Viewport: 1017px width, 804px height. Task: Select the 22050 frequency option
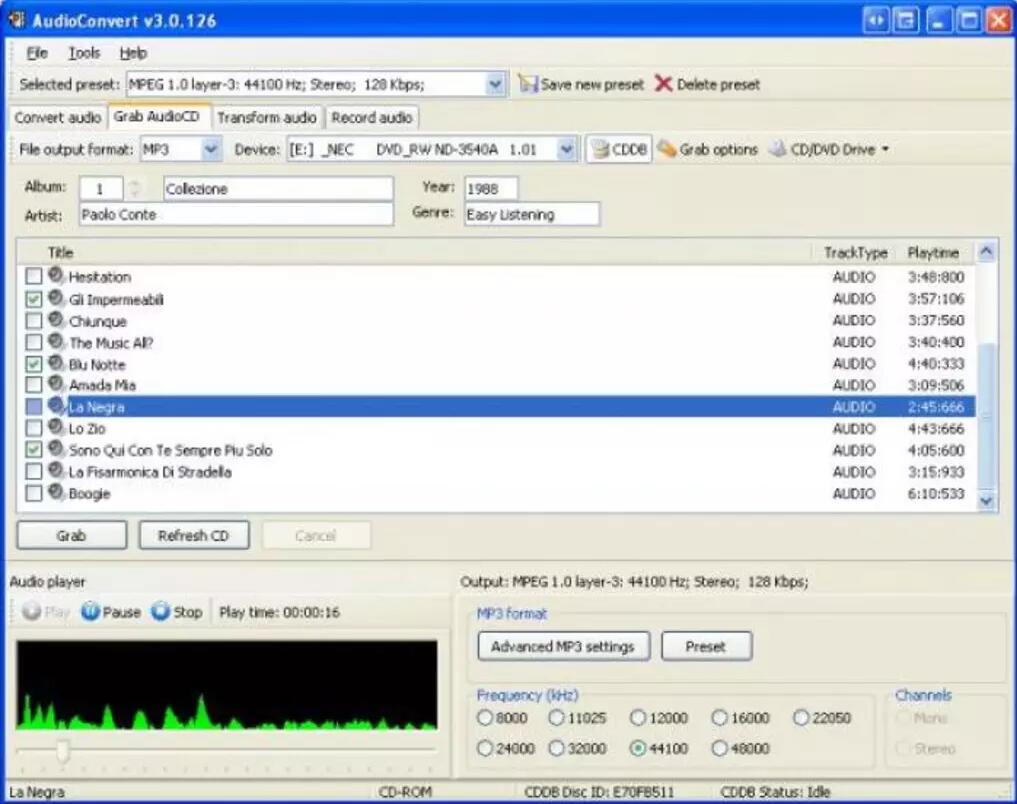pos(801,718)
